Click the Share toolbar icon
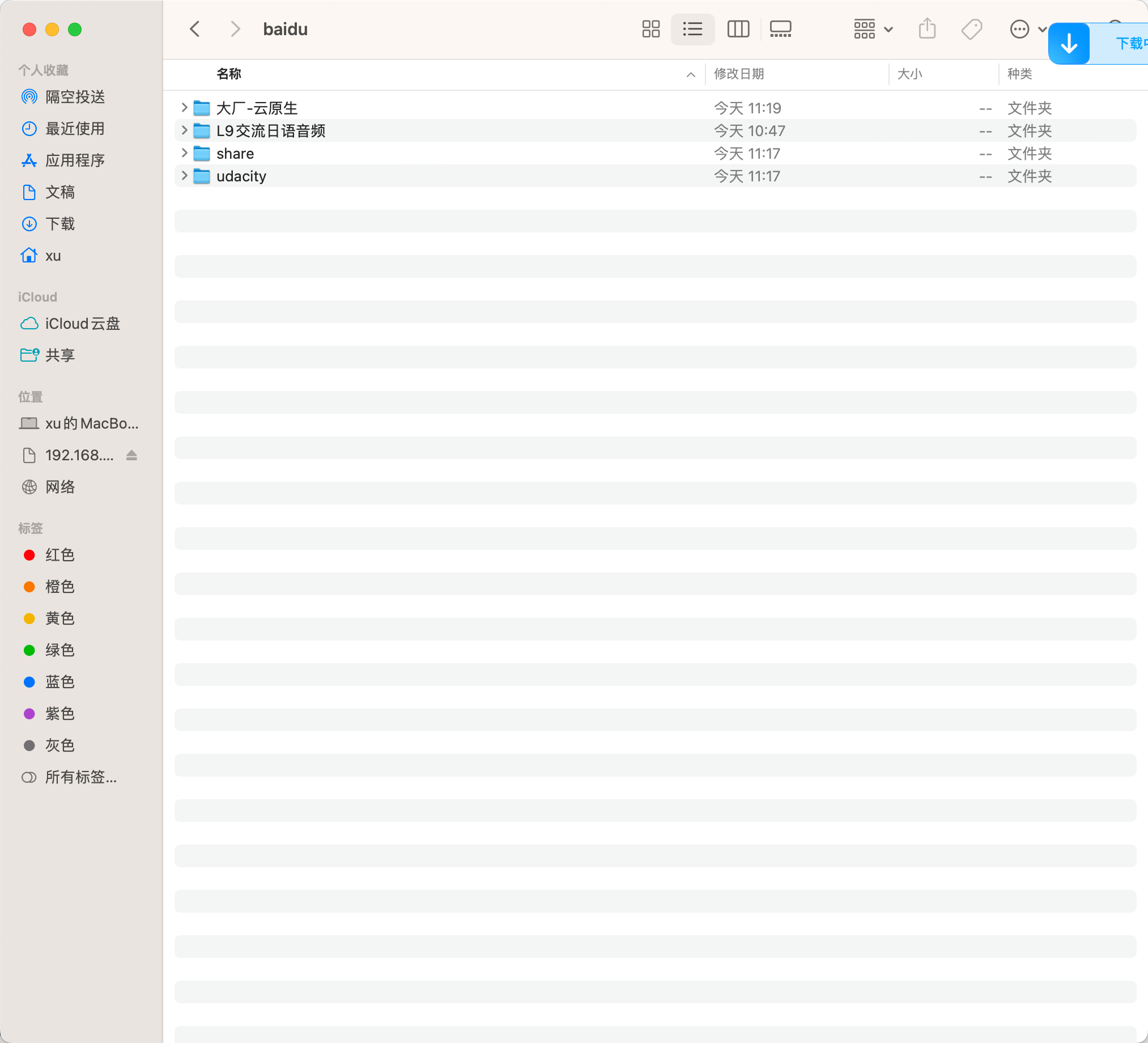Image resolution: width=1148 pixels, height=1043 pixels. 927,29
